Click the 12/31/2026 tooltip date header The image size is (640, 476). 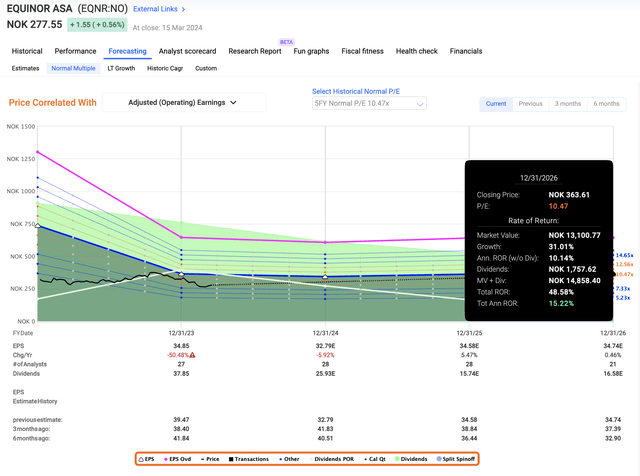click(539, 178)
